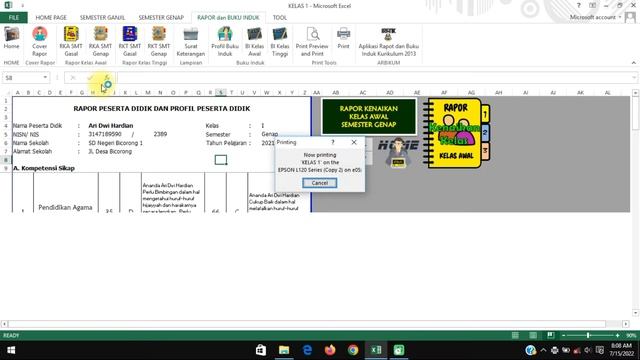Click the formula bar input
The image size is (640, 360).
(x=373, y=78)
